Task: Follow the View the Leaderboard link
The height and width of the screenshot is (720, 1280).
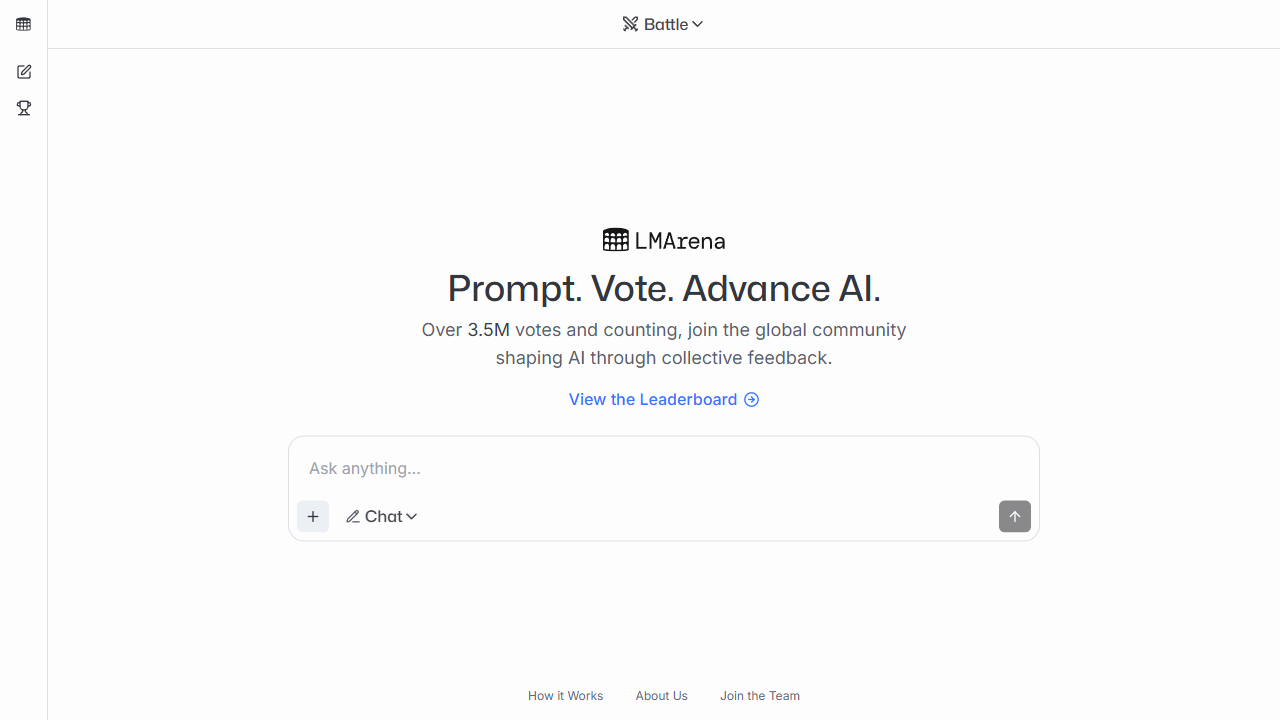Action: click(652, 400)
